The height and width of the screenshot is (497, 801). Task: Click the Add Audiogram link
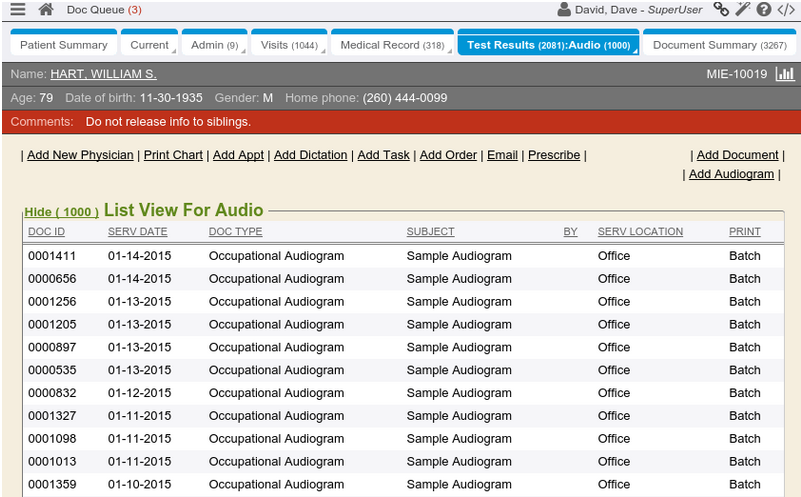(731, 174)
